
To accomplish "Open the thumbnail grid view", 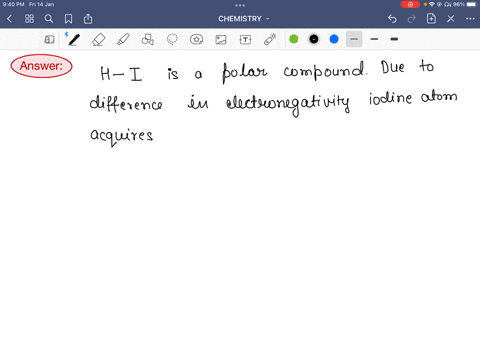I will coord(29,19).
